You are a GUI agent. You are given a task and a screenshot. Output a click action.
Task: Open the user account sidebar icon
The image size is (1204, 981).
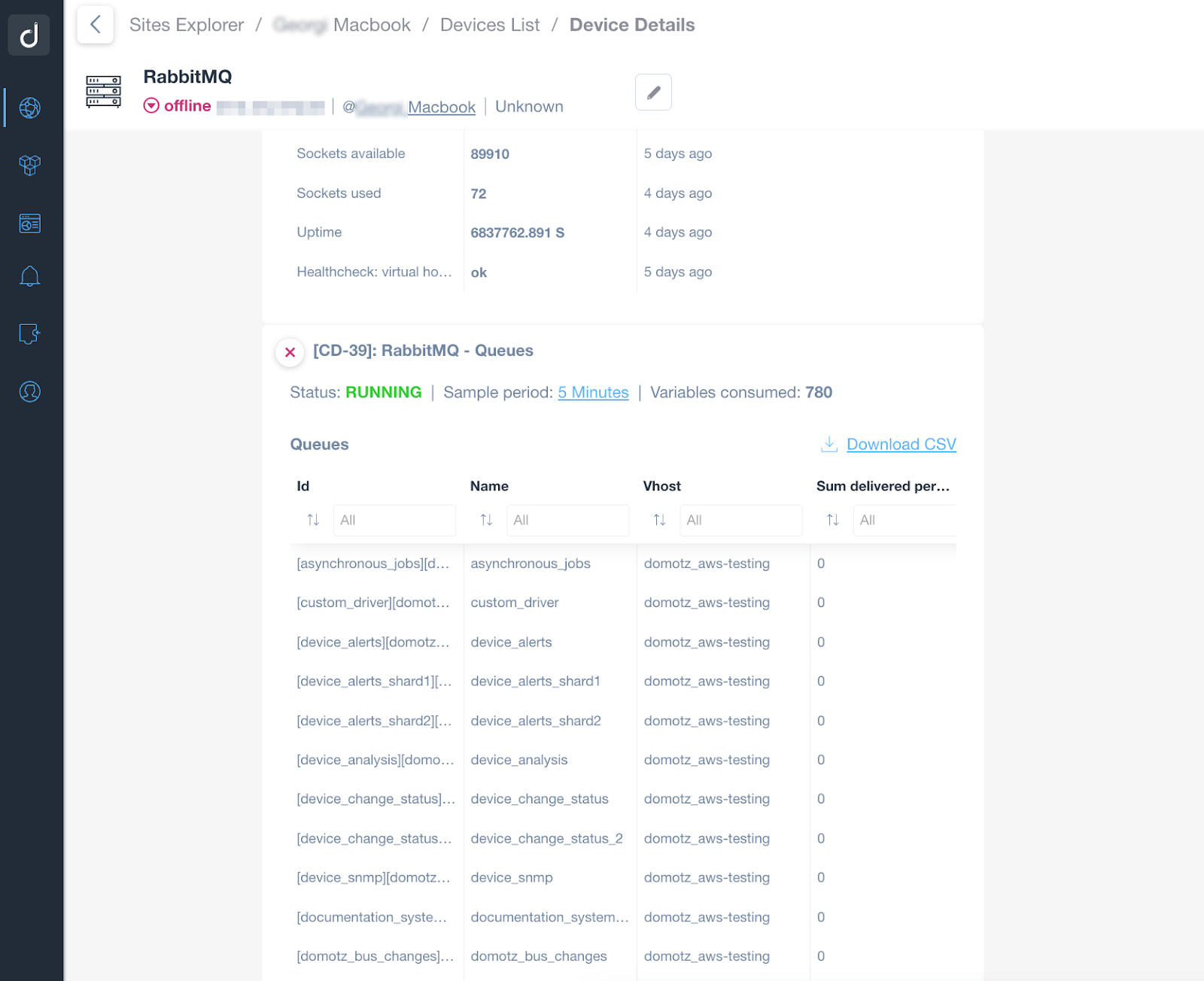pyautogui.click(x=29, y=391)
